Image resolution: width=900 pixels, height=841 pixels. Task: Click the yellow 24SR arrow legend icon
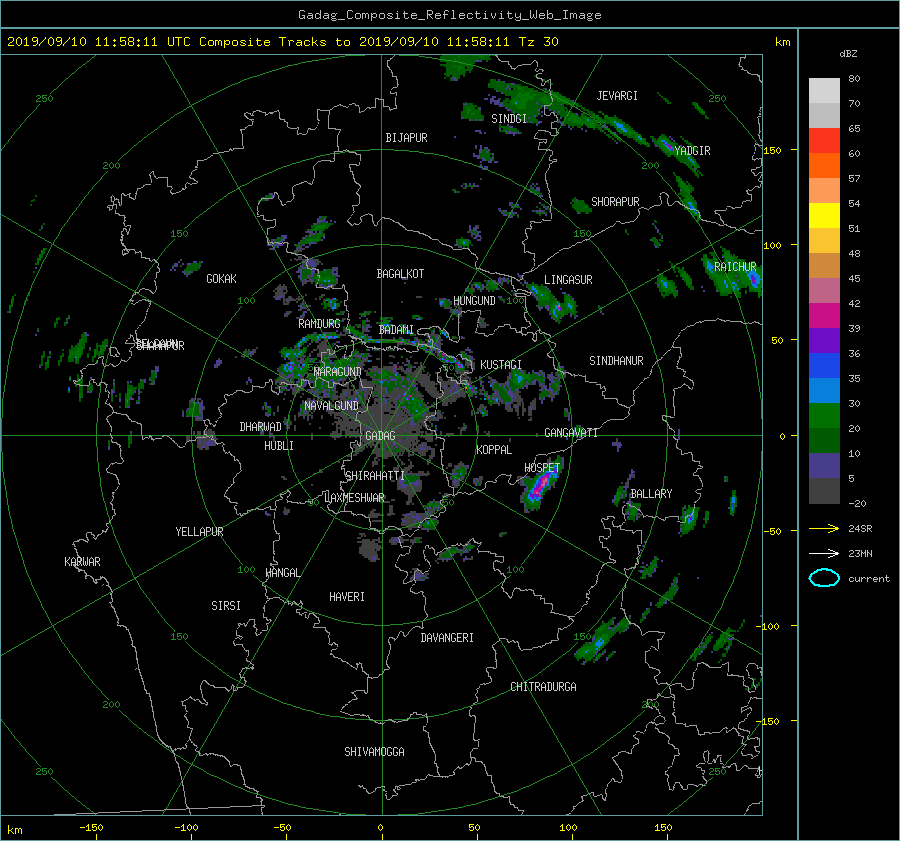coord(824,529)
